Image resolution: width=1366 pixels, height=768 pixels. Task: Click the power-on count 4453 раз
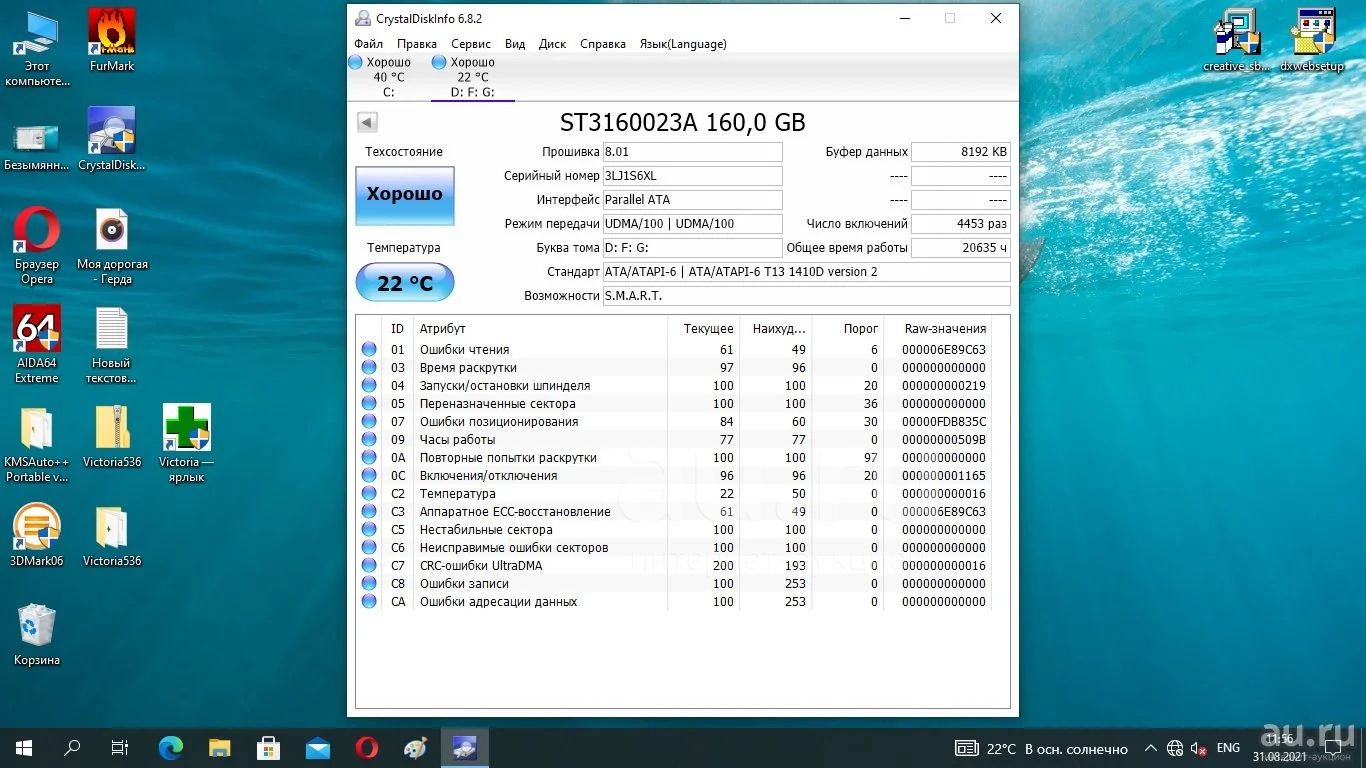(x=961, y=224)
